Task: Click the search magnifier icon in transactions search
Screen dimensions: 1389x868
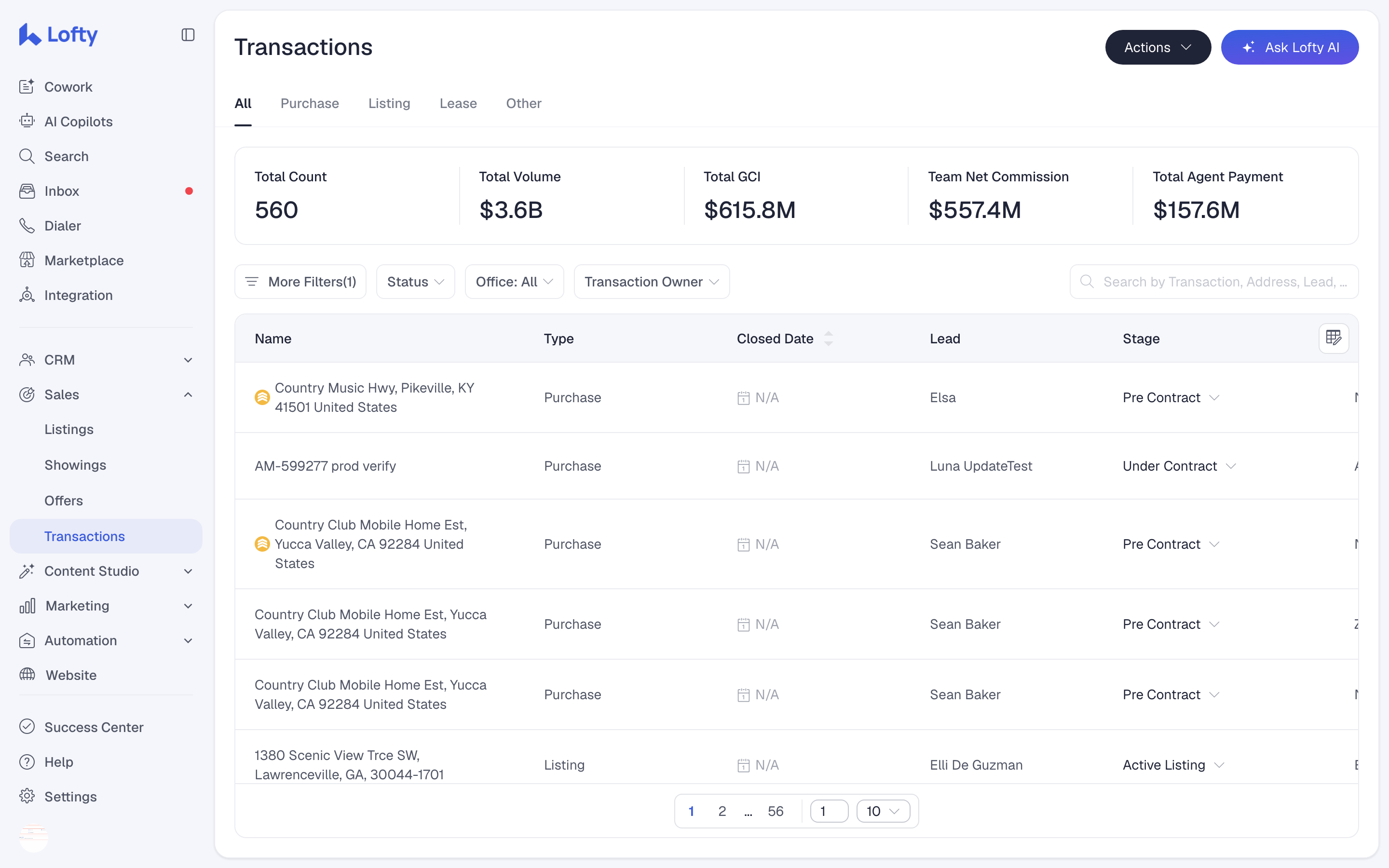Action: click(1087, 281)
